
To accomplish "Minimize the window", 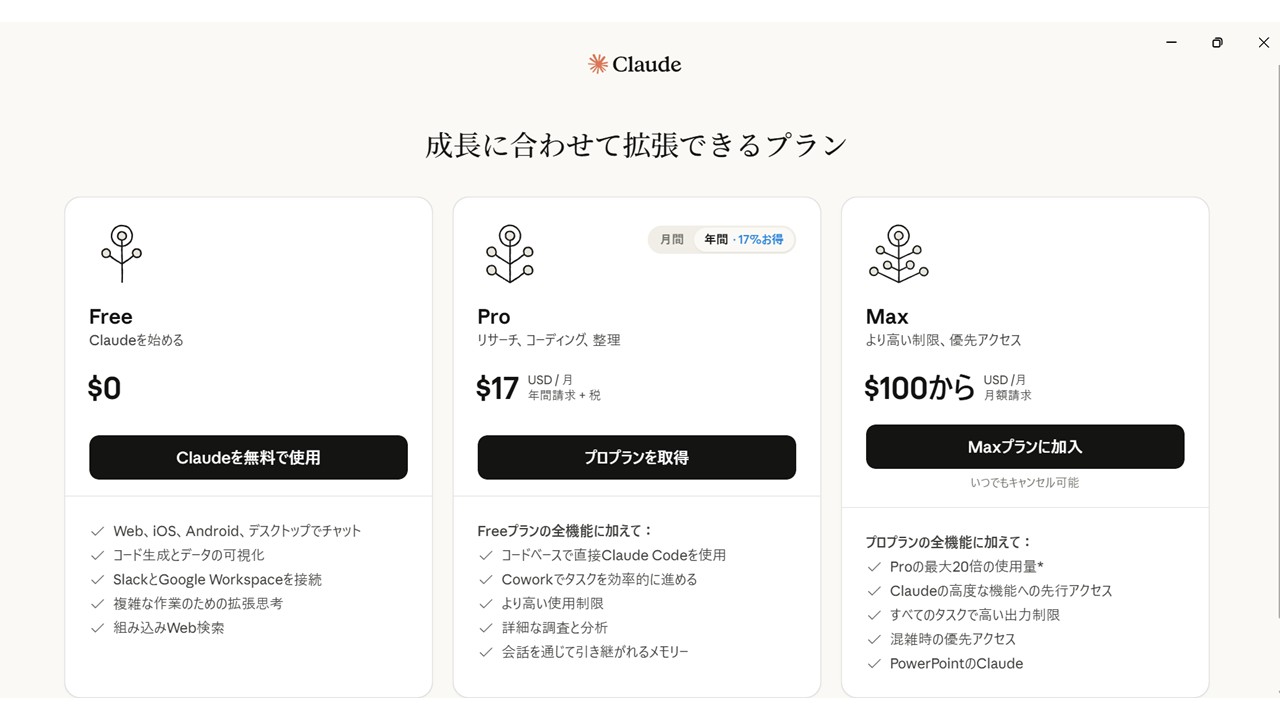I will 1171,43.
